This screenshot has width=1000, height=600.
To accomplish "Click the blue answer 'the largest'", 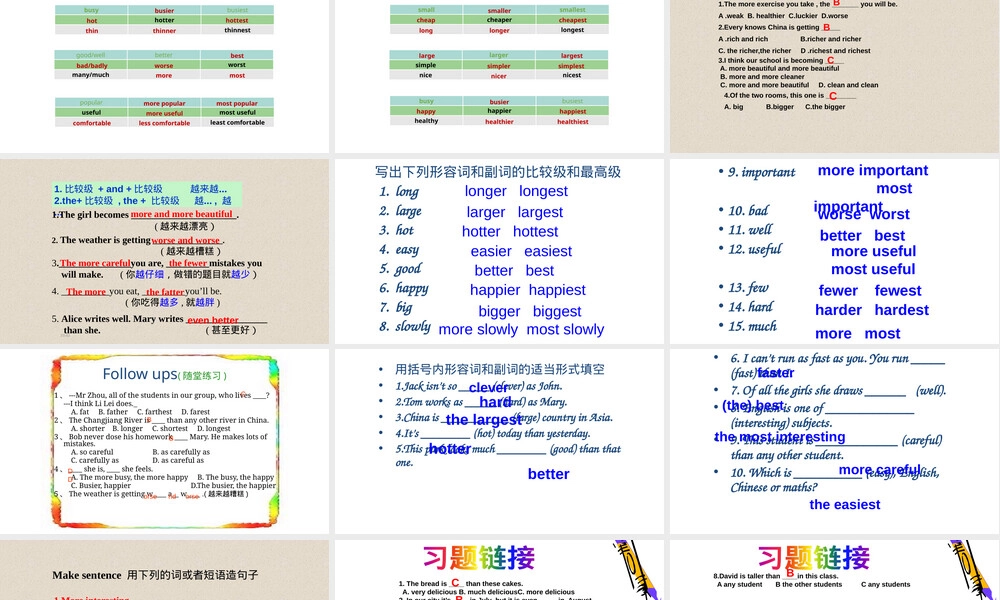I will point(483,420).
